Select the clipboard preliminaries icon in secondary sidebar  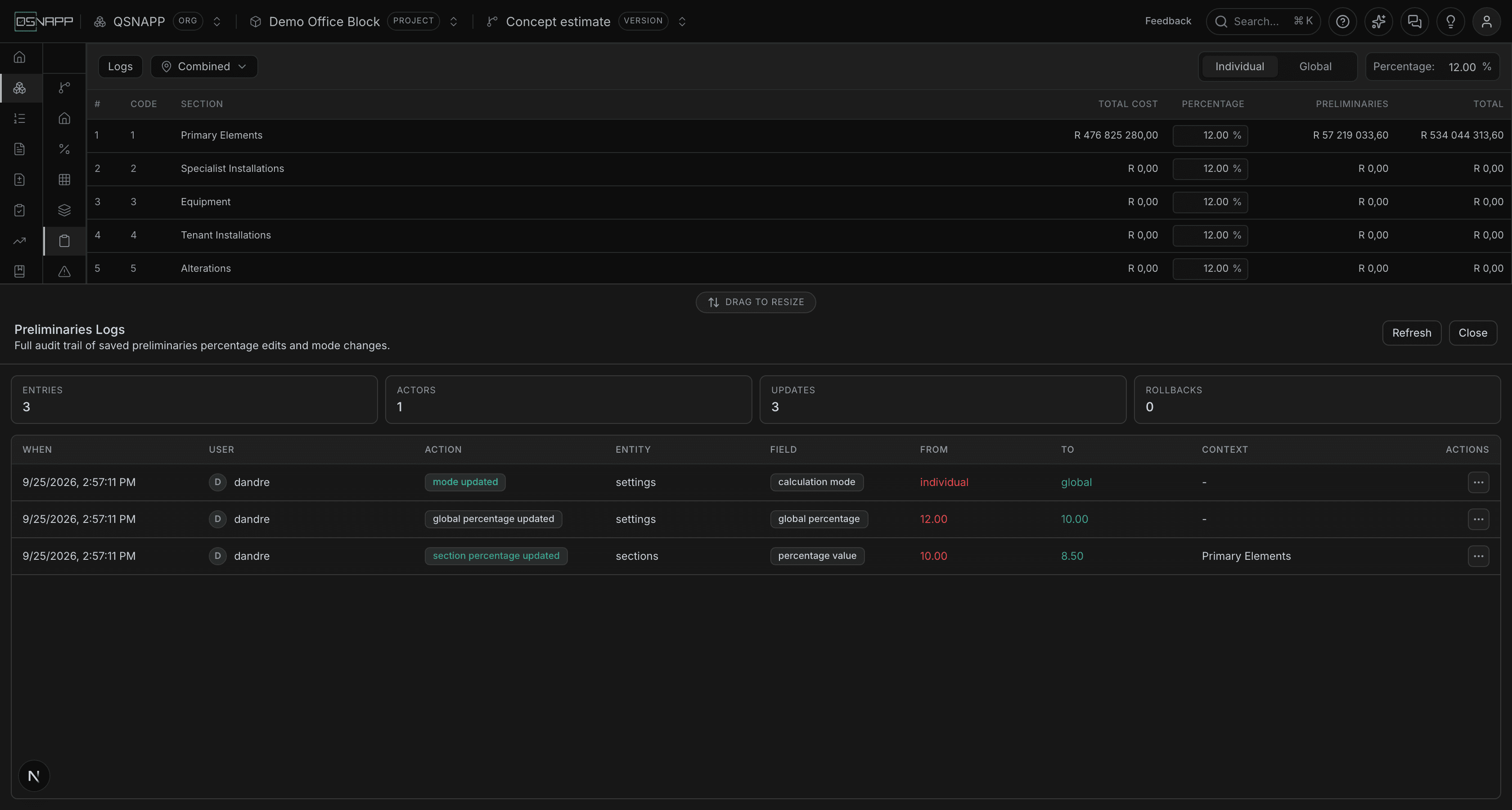pos(64,241)
